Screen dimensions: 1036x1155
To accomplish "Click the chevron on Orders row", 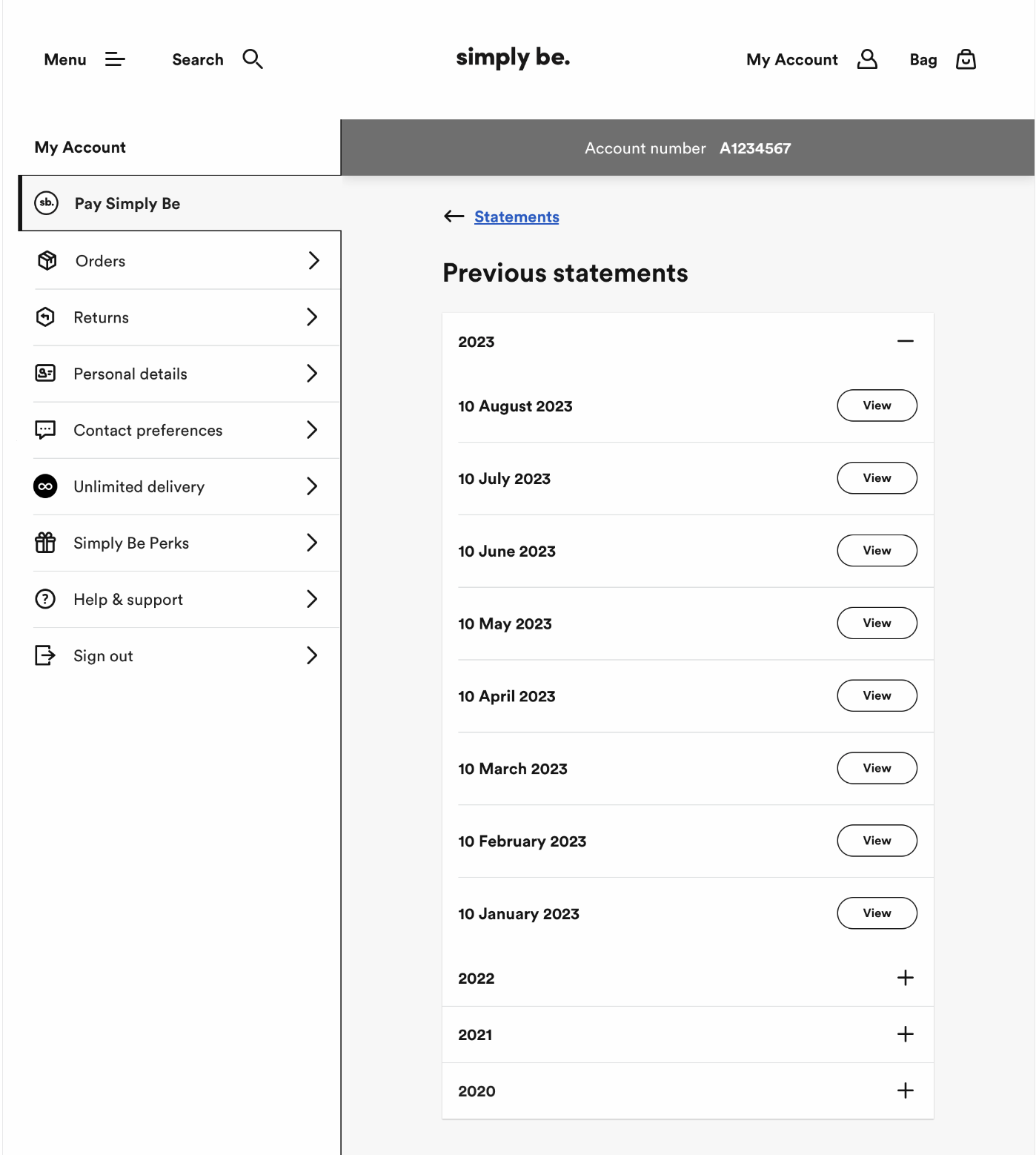I will coord(313,260).
